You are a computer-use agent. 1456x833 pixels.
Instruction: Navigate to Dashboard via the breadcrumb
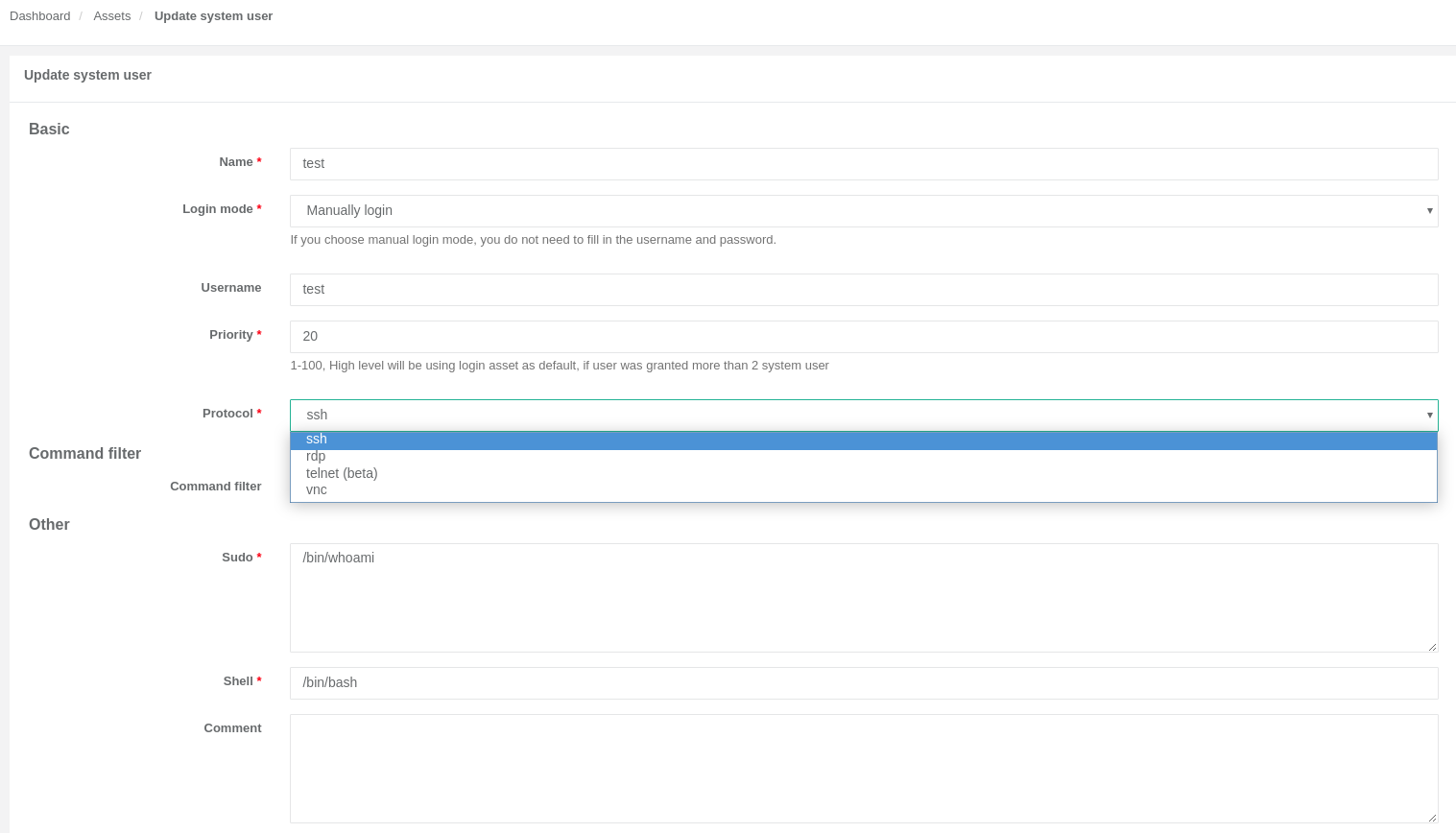(39, 15)
